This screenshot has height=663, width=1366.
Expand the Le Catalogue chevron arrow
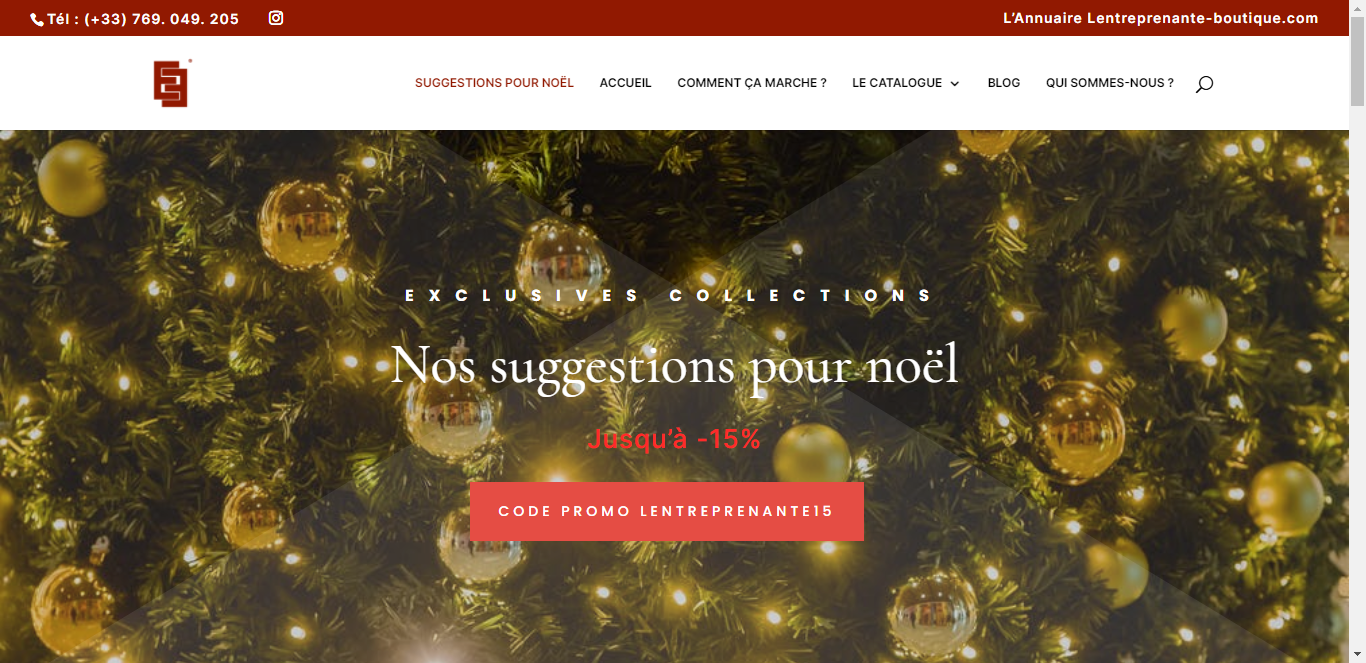pyautogui.click(x=955, y=84)
